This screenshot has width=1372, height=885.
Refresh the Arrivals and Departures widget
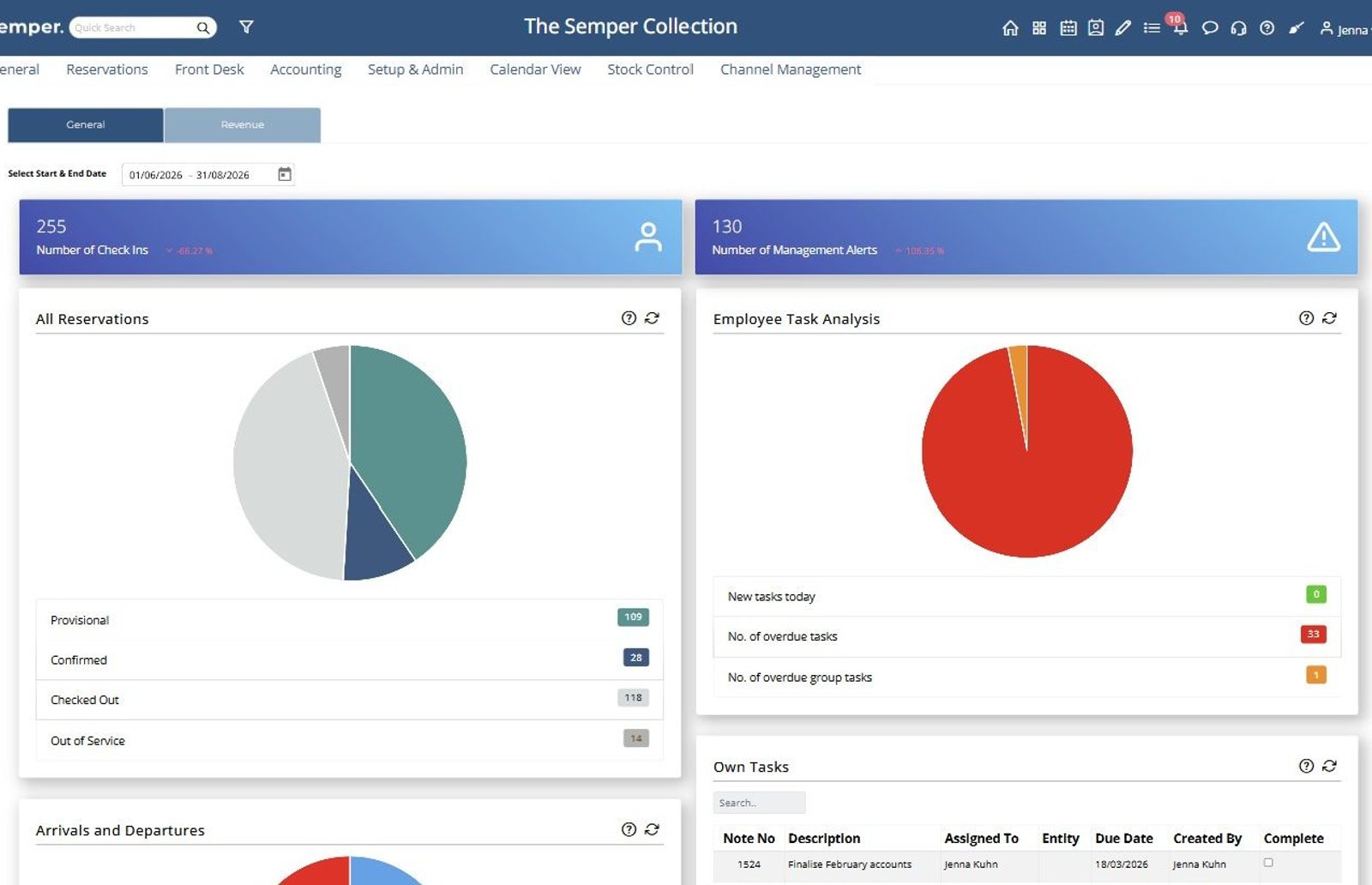pos(652,829)
